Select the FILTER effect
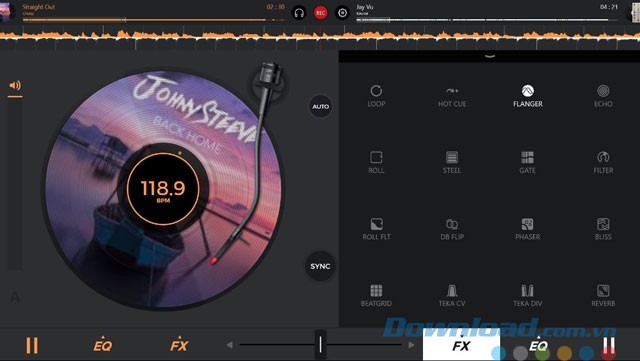Image resolution: width=640 pixels, height=361 pixels. click(x=603, y=163)
